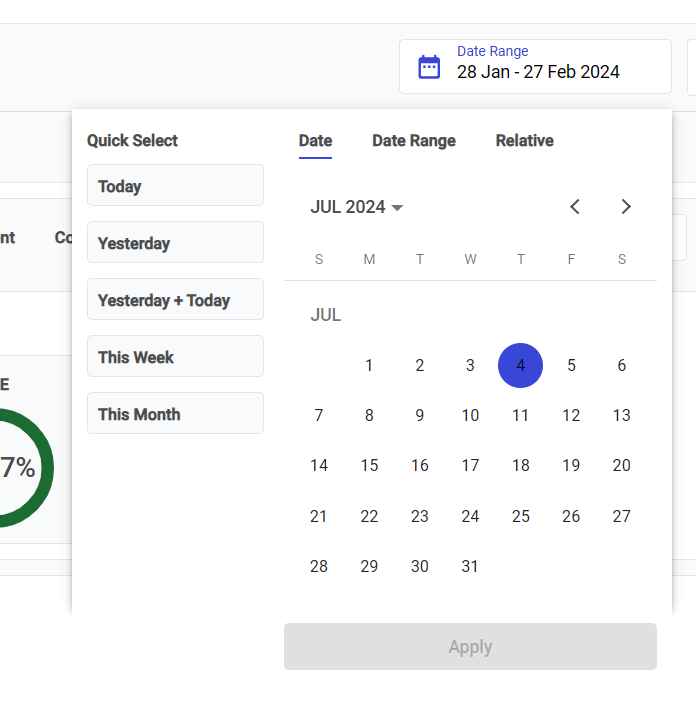Viewport: 696px width, 719px height.
Task: Select July 31 in the calendar
Action: tap(470, 567)
